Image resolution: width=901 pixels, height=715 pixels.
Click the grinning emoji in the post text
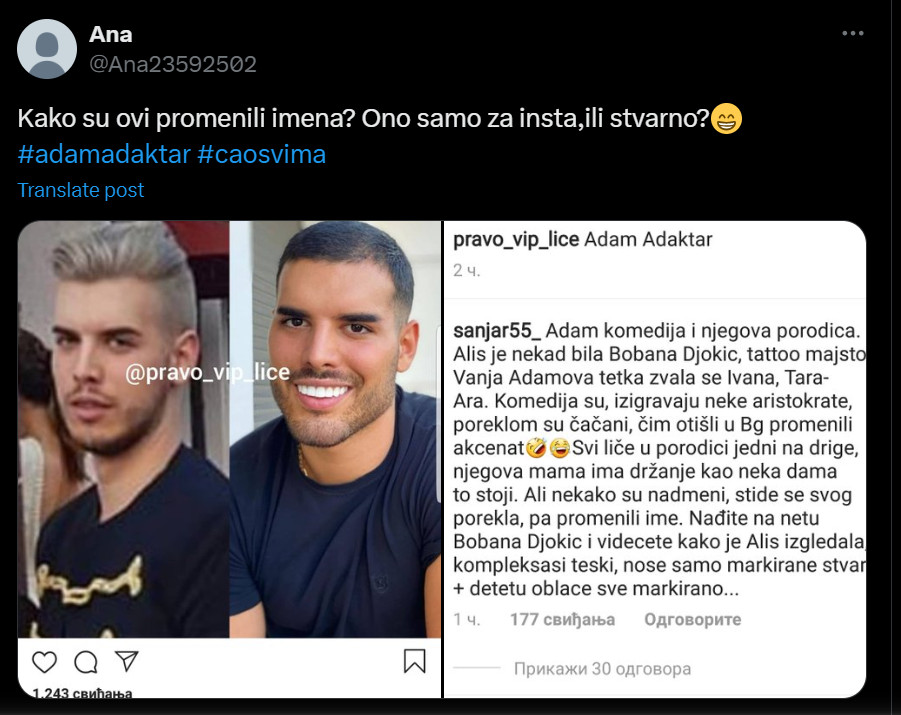point(726,118)
